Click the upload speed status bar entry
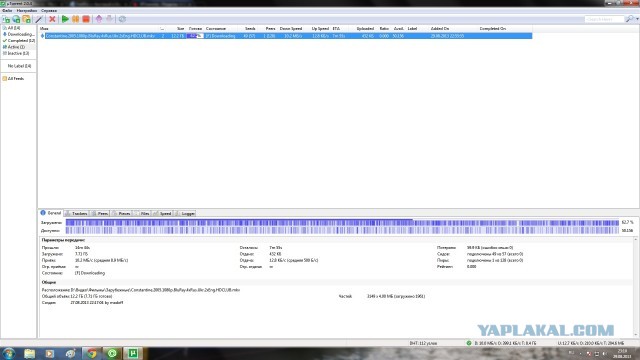 591,343
